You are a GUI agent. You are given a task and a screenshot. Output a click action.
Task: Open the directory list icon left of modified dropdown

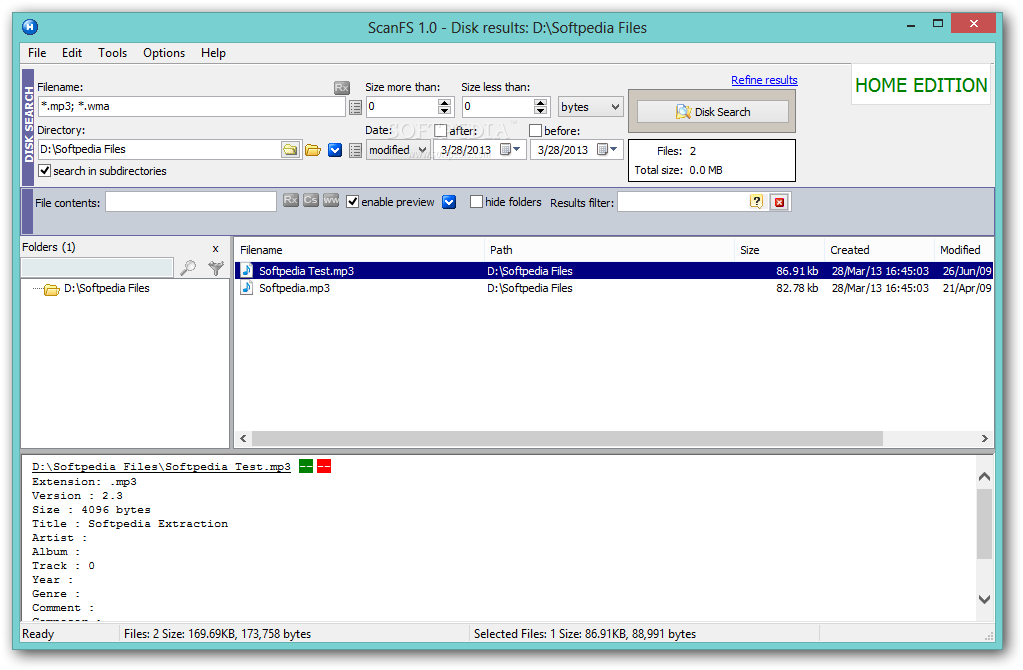[356, 151]
